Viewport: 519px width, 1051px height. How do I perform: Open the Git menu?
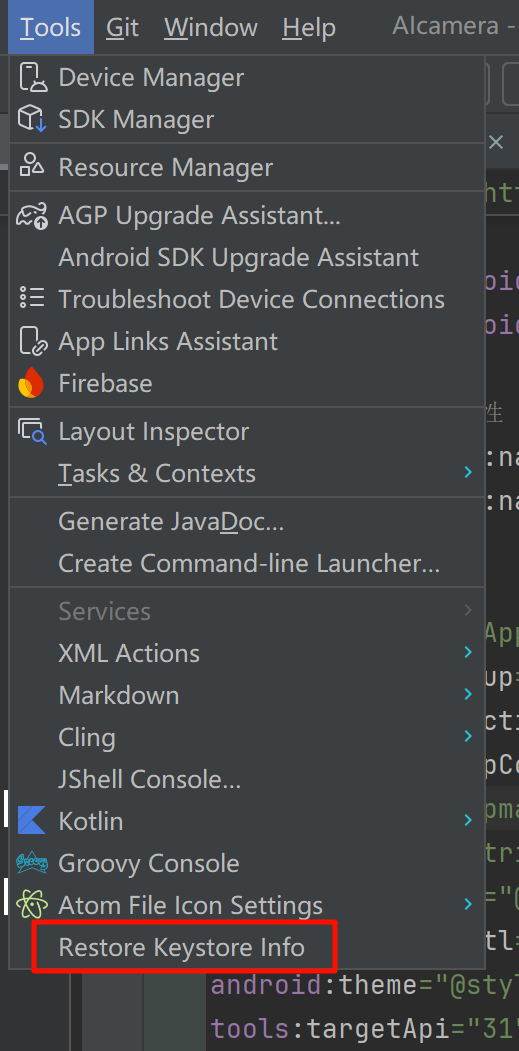tap(123, 27)
